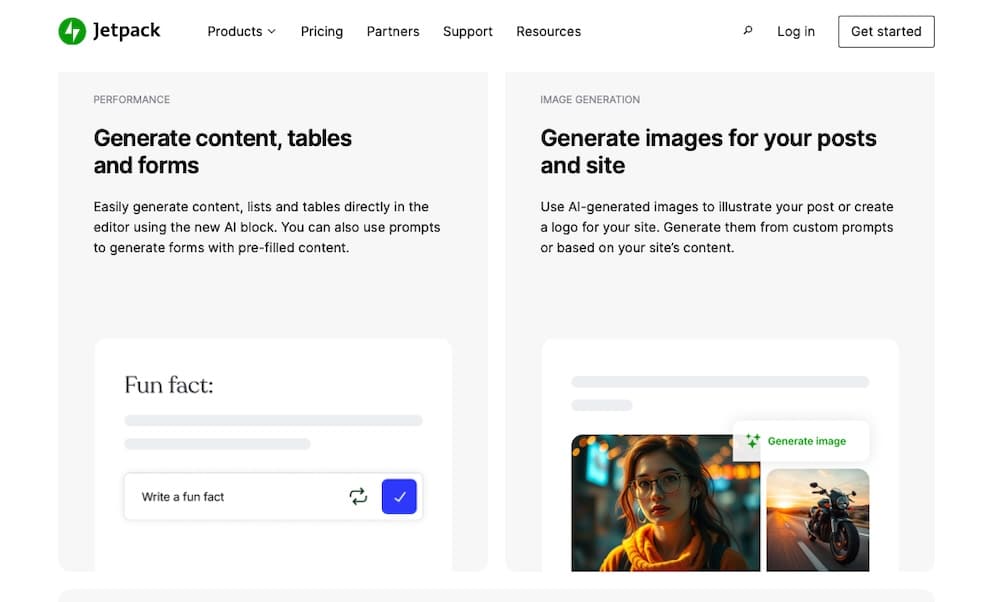Click the Jetpack lightning bolt logo

pyautogui.click(x=72, y=31)
